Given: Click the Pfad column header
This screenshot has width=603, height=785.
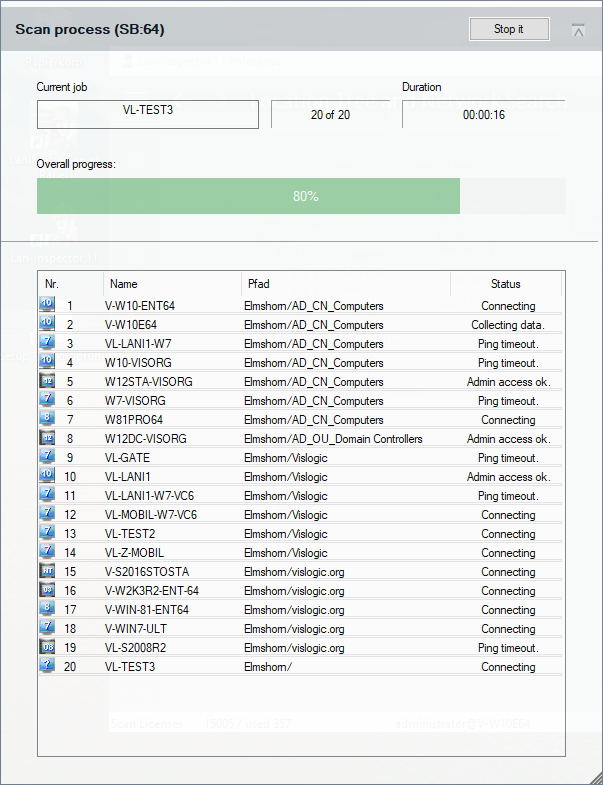Looking at the screenshot, I should (345, 284).
